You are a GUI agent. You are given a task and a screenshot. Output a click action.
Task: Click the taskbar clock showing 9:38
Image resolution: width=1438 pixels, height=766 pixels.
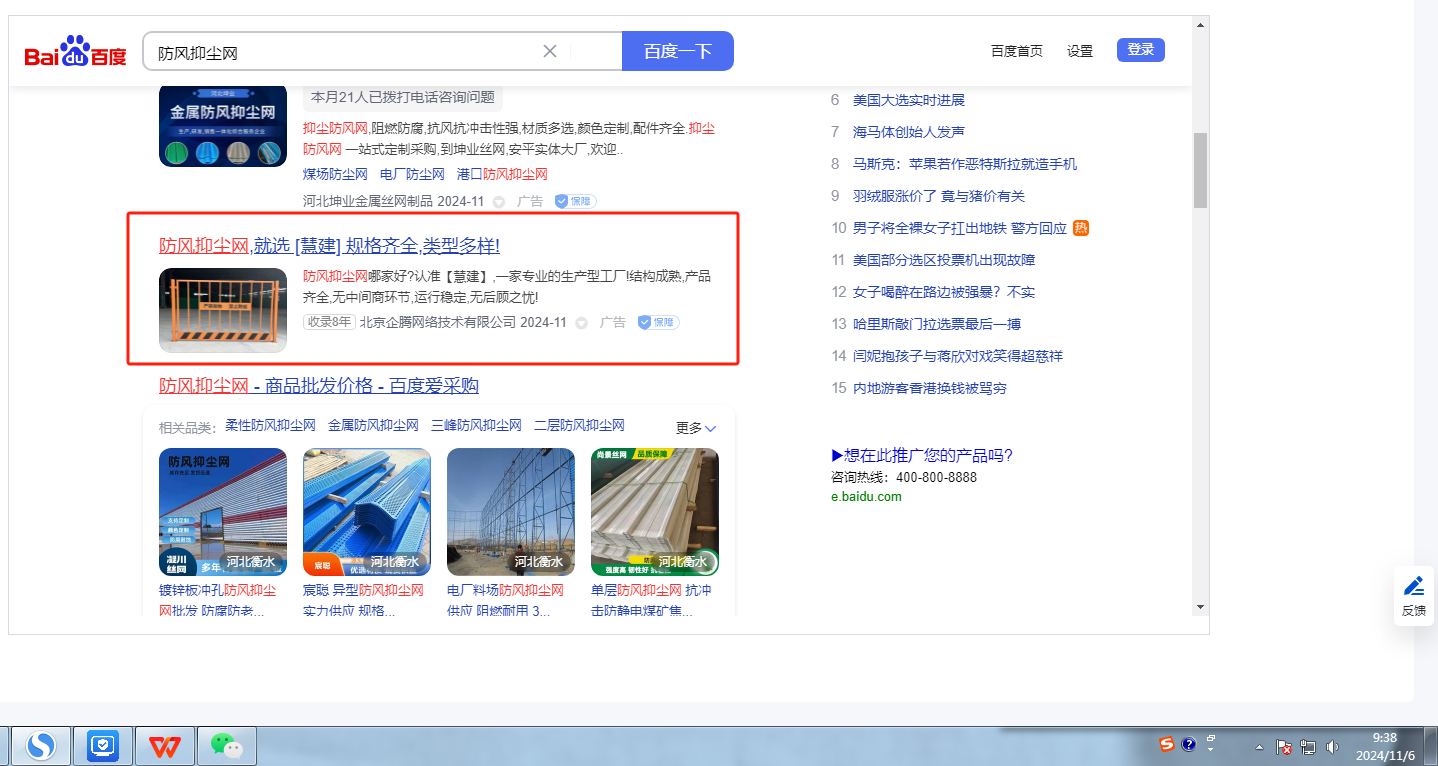pos(1384,746)
